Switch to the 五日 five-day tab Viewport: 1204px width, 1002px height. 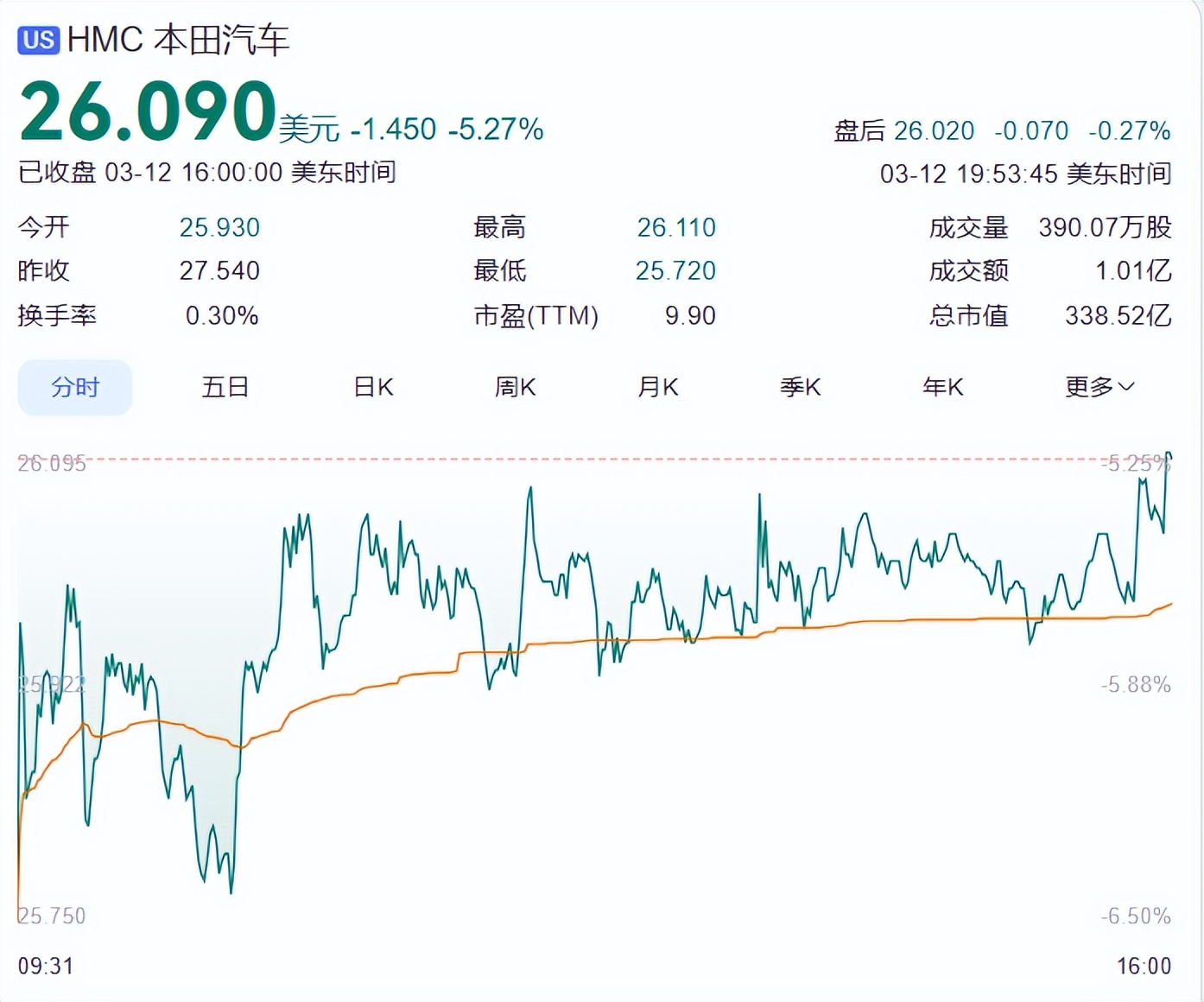coord(225,388)
